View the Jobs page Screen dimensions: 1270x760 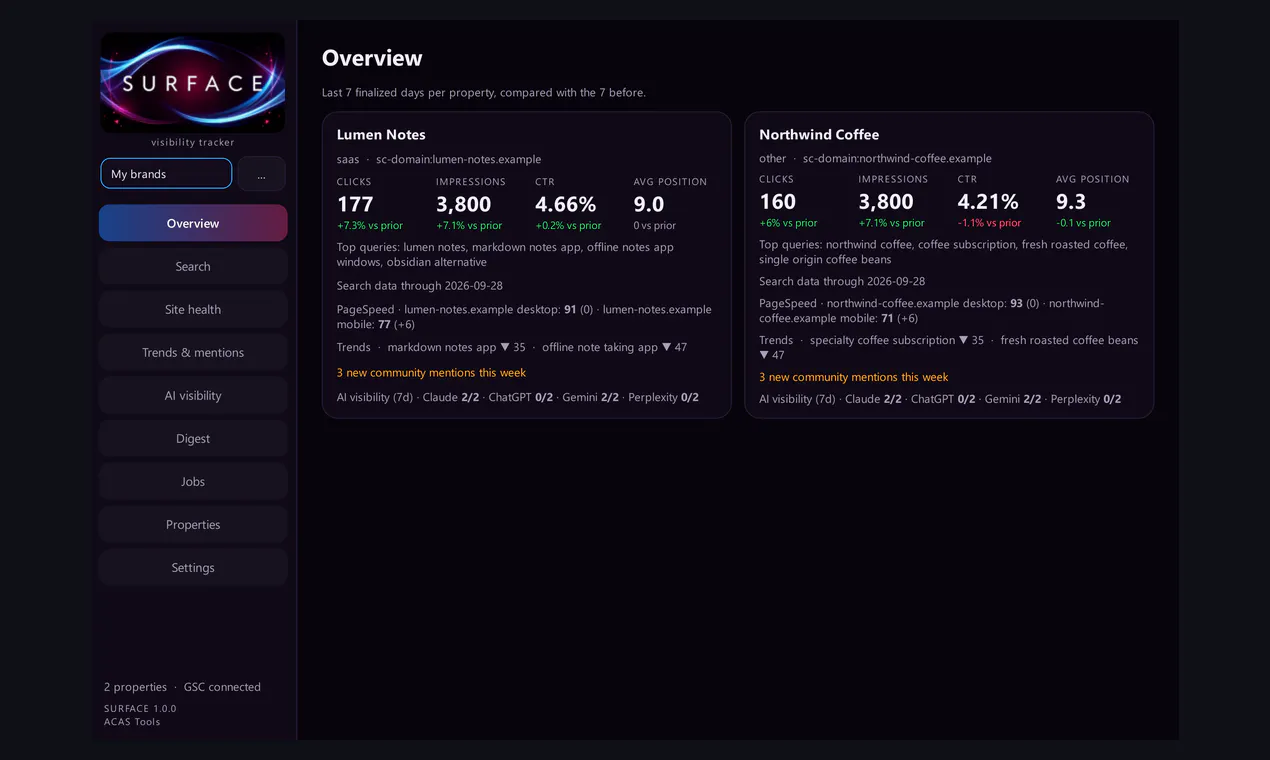coord(193,481)
